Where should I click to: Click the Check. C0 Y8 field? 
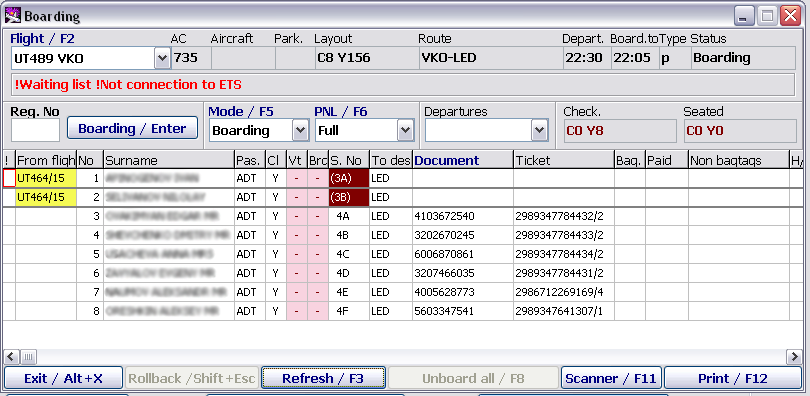(620, 131)
